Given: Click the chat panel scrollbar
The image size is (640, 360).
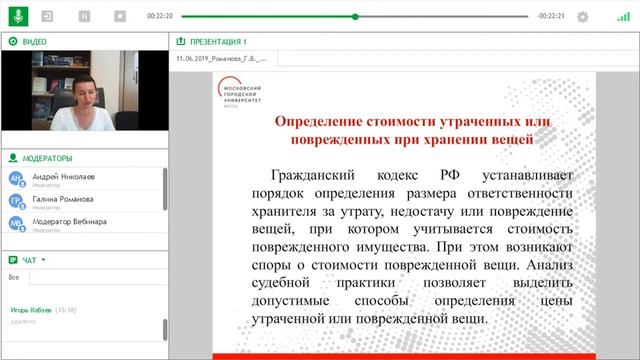Looking at the screenshot, I should click(x=165, y=330).
